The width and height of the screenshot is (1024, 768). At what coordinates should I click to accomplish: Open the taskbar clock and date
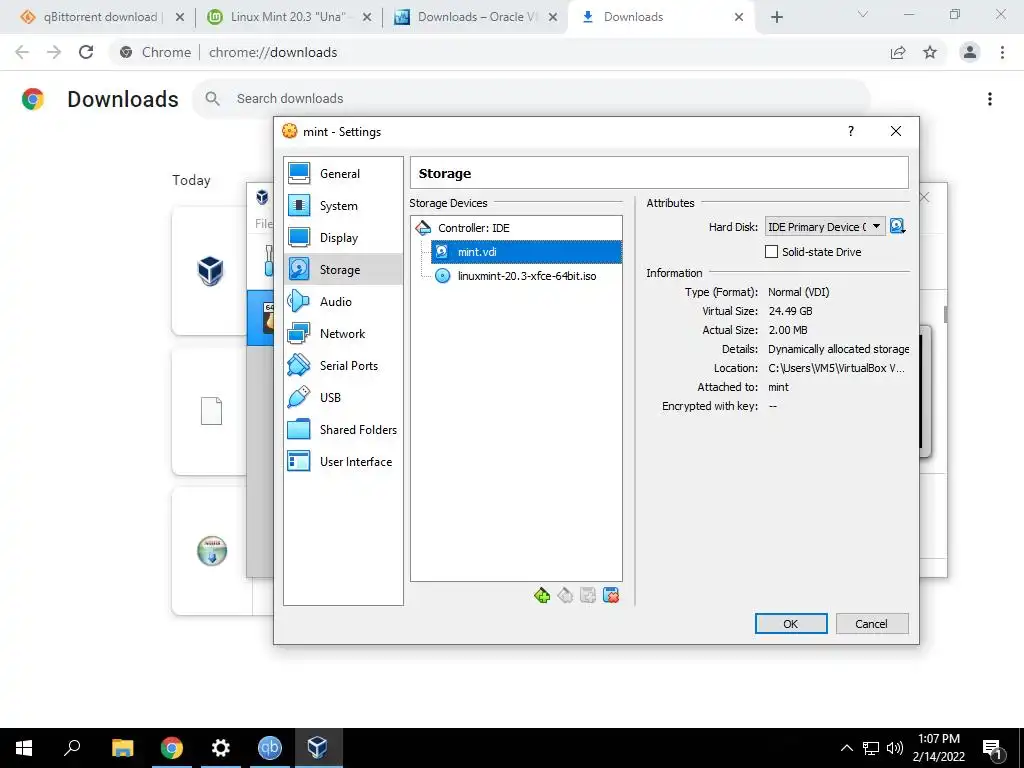point(939,748)
